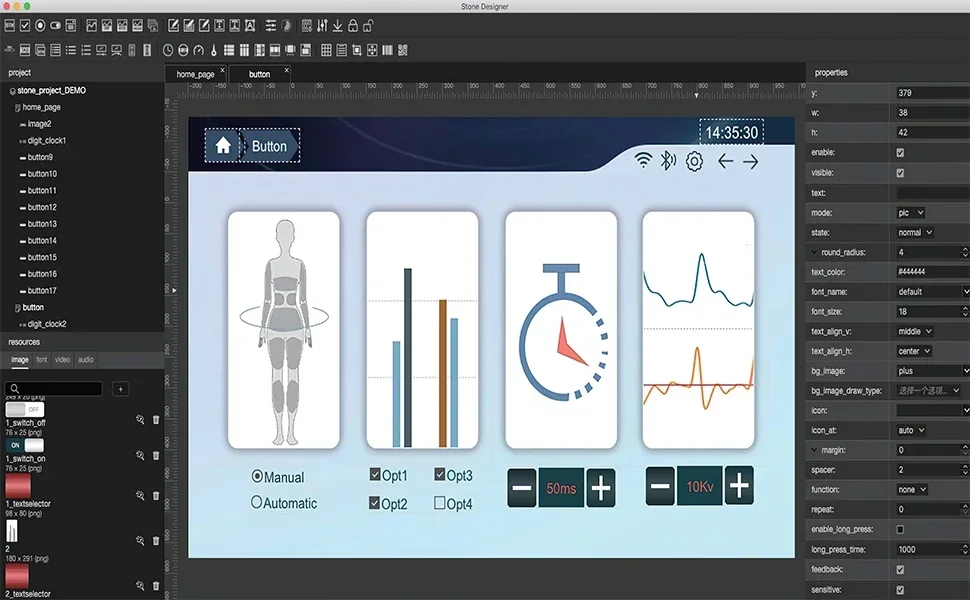Click the plus button beside 10Kv
970x600 pixels.
(x=739, y=486)
